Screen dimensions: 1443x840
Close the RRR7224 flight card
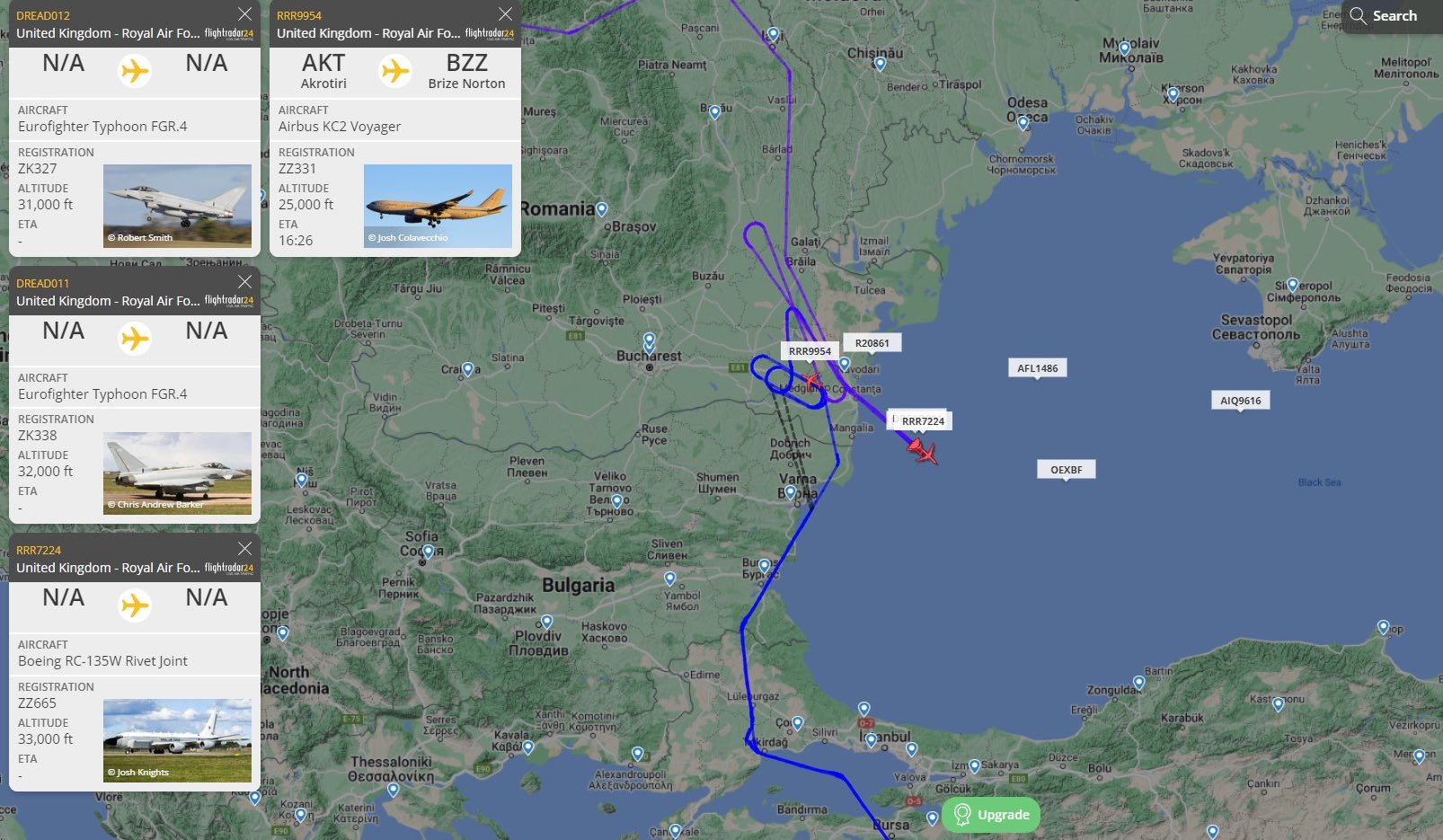coord(244,548)
